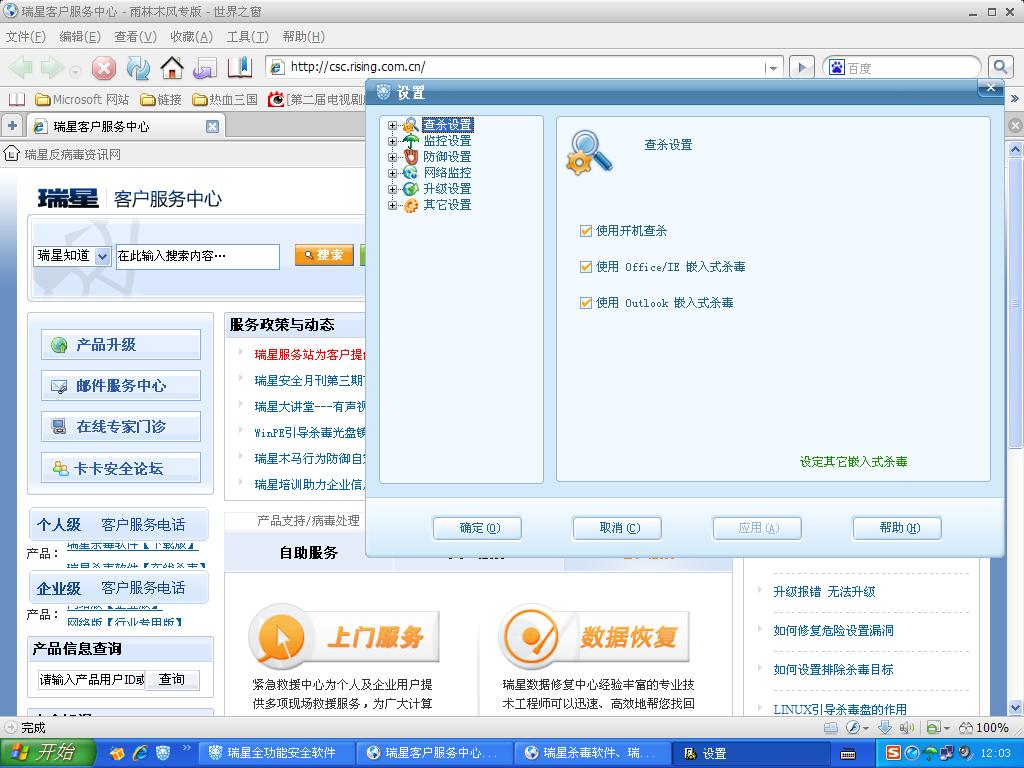This screenshot has width=1024, height=768.
Task: Refresh the page with blue arrows icon
Action: coord(138,68)
